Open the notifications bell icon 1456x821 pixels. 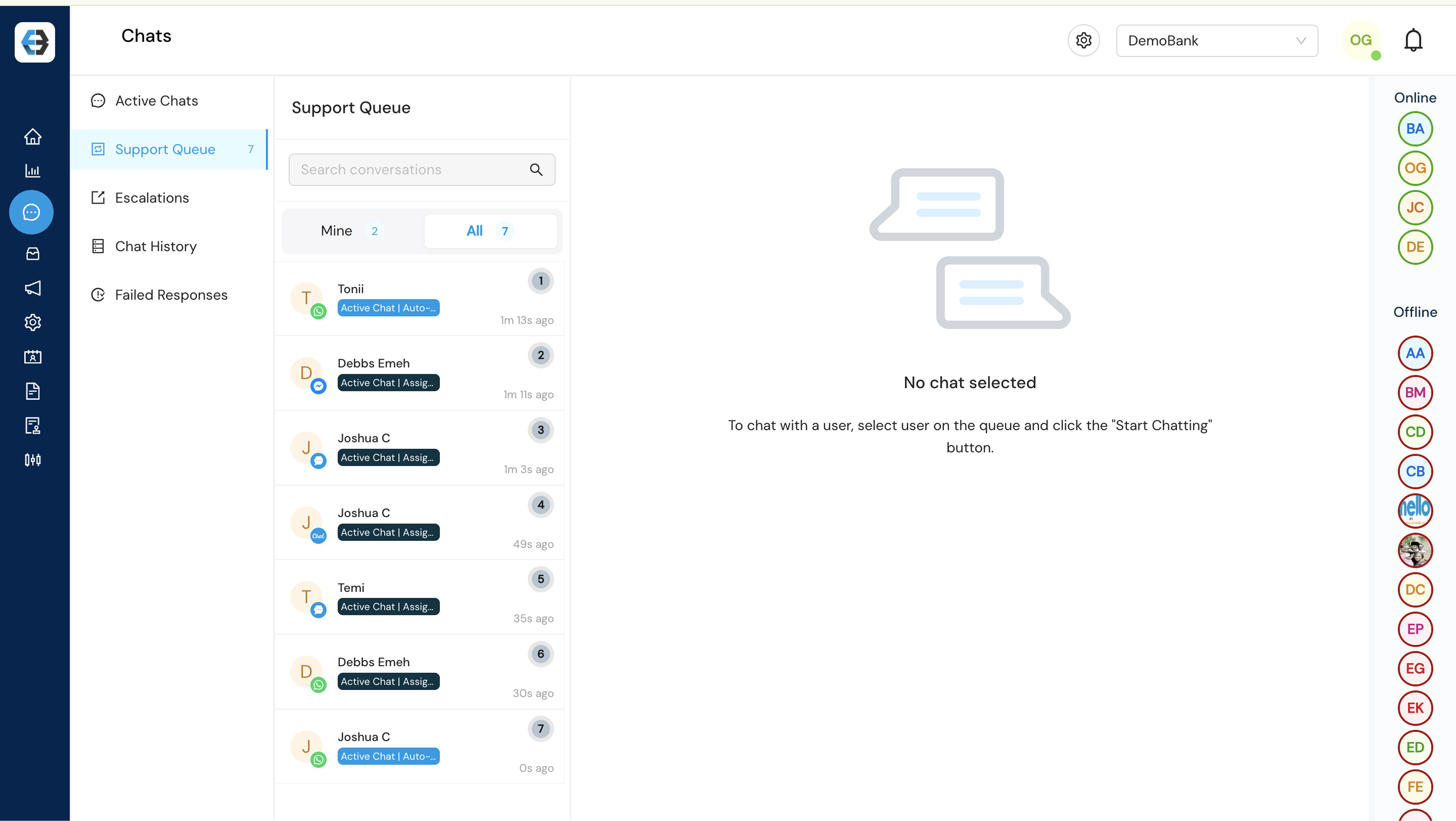point(1413,41)
